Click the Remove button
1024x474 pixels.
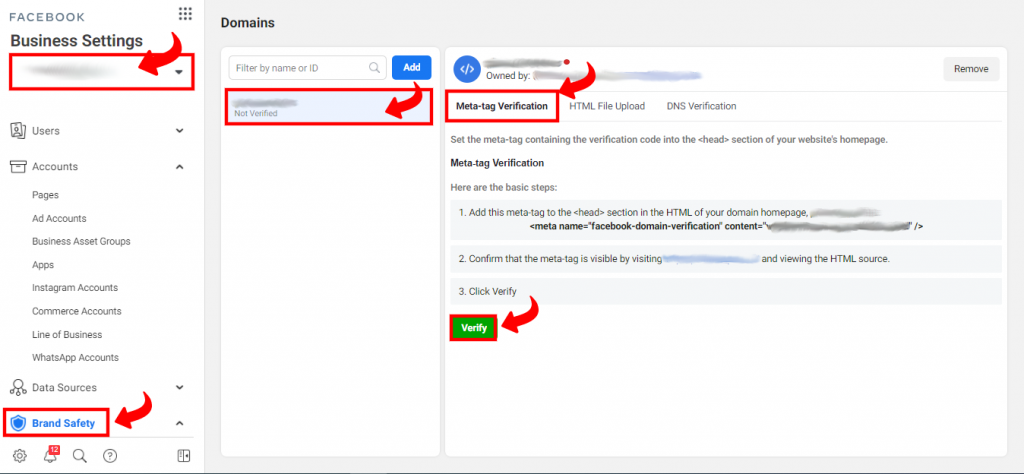pos(971,69)
